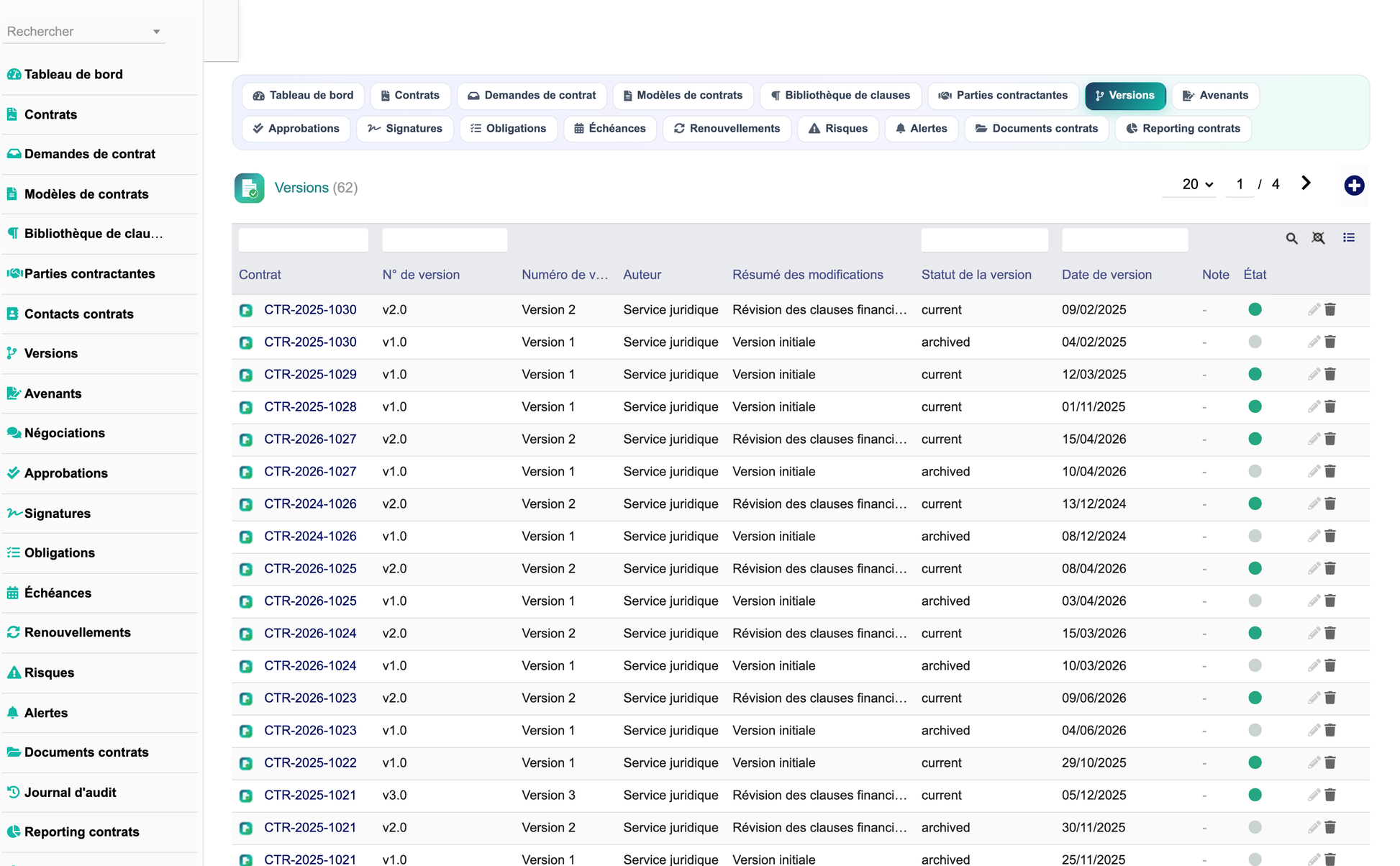Screen dimensions: 1400x866
Task: Click the Échéances calendar icon in sidebar
Action: (13, 593)
